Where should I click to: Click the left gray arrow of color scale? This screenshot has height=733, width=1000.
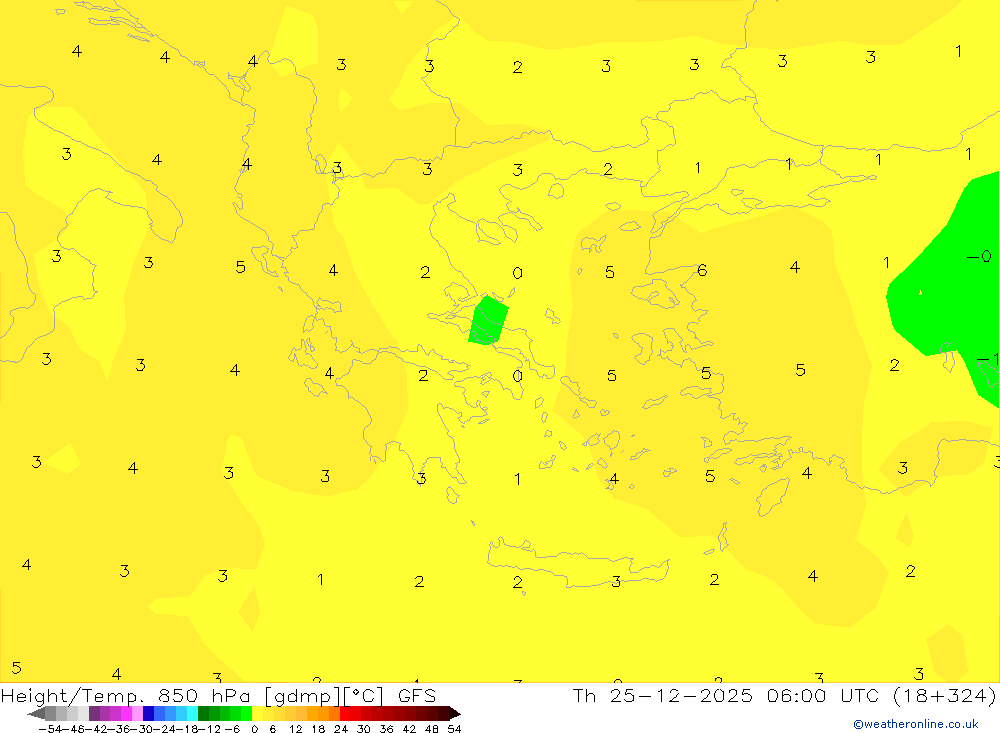[x=36, y=713]
